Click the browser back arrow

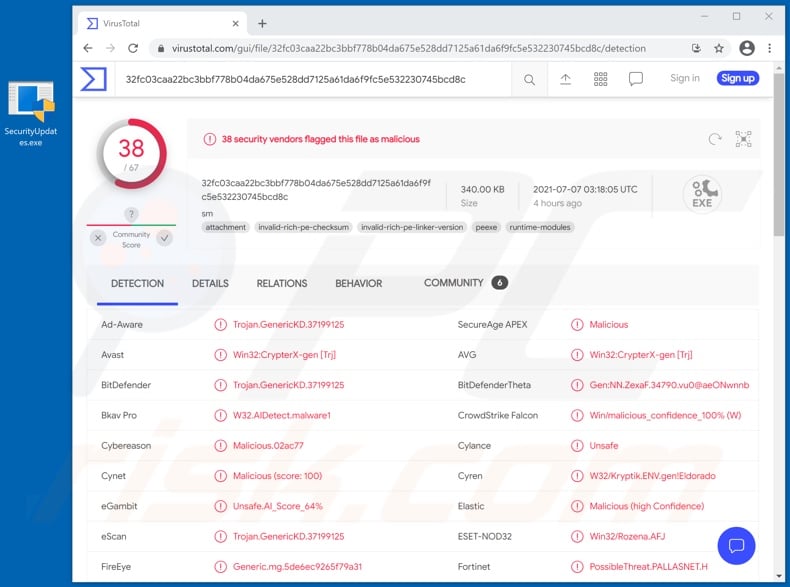click(88, 48)
